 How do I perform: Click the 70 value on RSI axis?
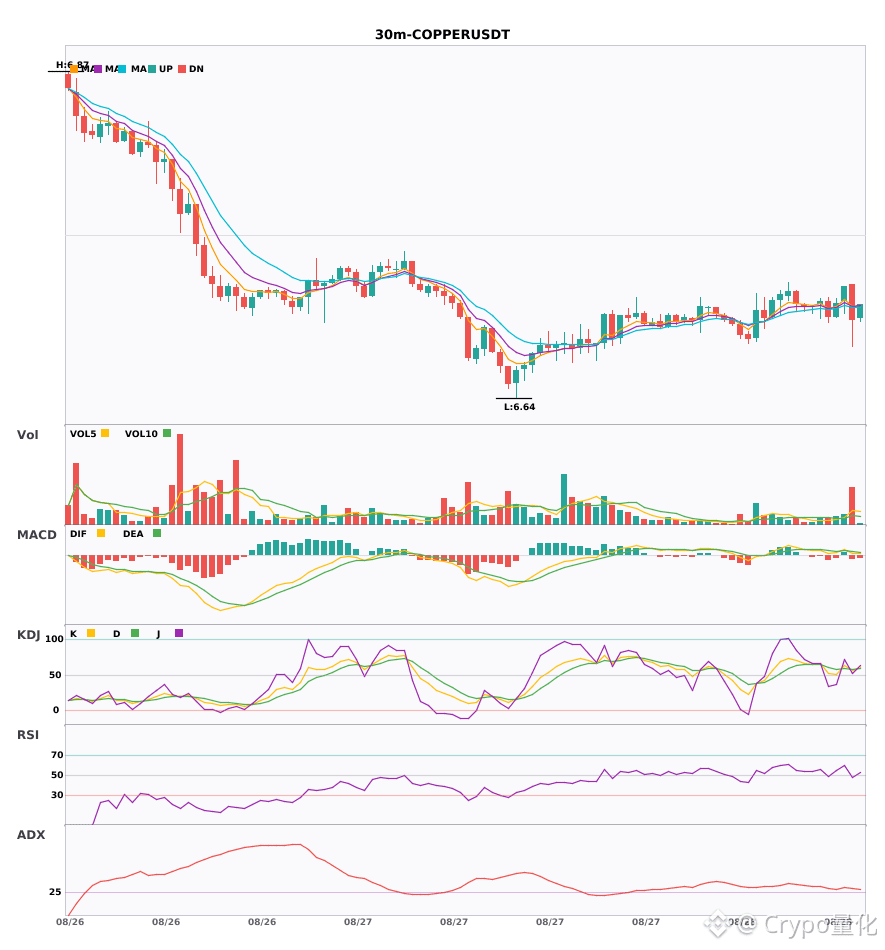click(57, 755)
